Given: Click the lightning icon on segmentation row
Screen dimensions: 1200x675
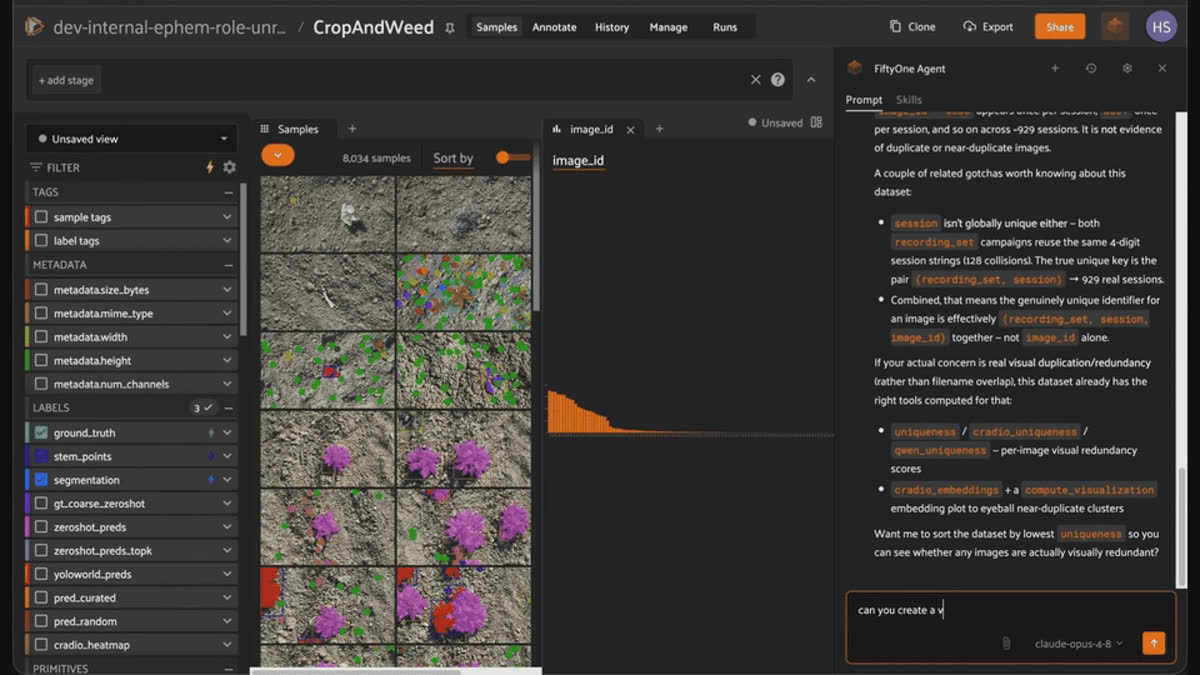Looking at the screenshot, I should (210, 480).
